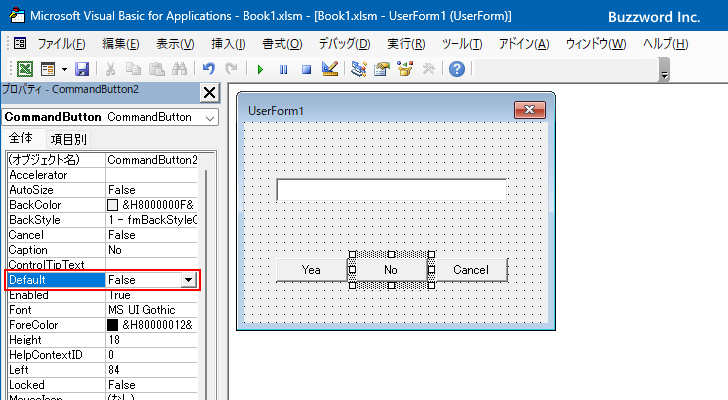Click the Cut scissors icon

click(x=110, y=69)
